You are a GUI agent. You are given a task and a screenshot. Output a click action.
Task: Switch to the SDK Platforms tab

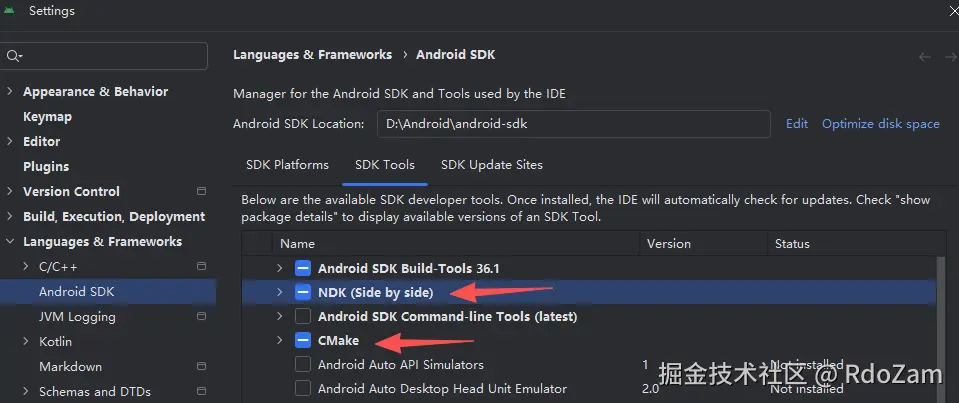(287, 164)
